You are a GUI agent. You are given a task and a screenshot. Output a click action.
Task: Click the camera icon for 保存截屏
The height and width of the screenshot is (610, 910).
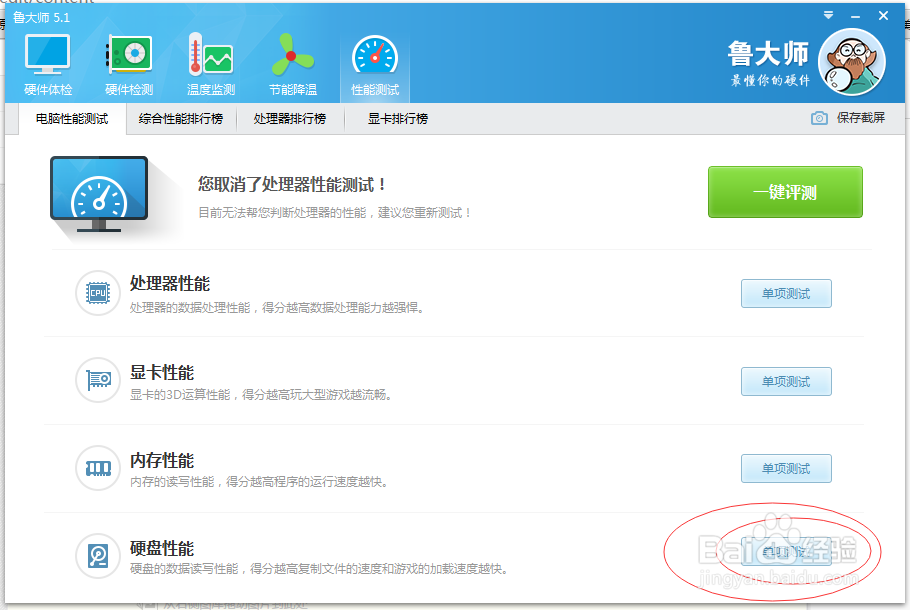[819, 118]
